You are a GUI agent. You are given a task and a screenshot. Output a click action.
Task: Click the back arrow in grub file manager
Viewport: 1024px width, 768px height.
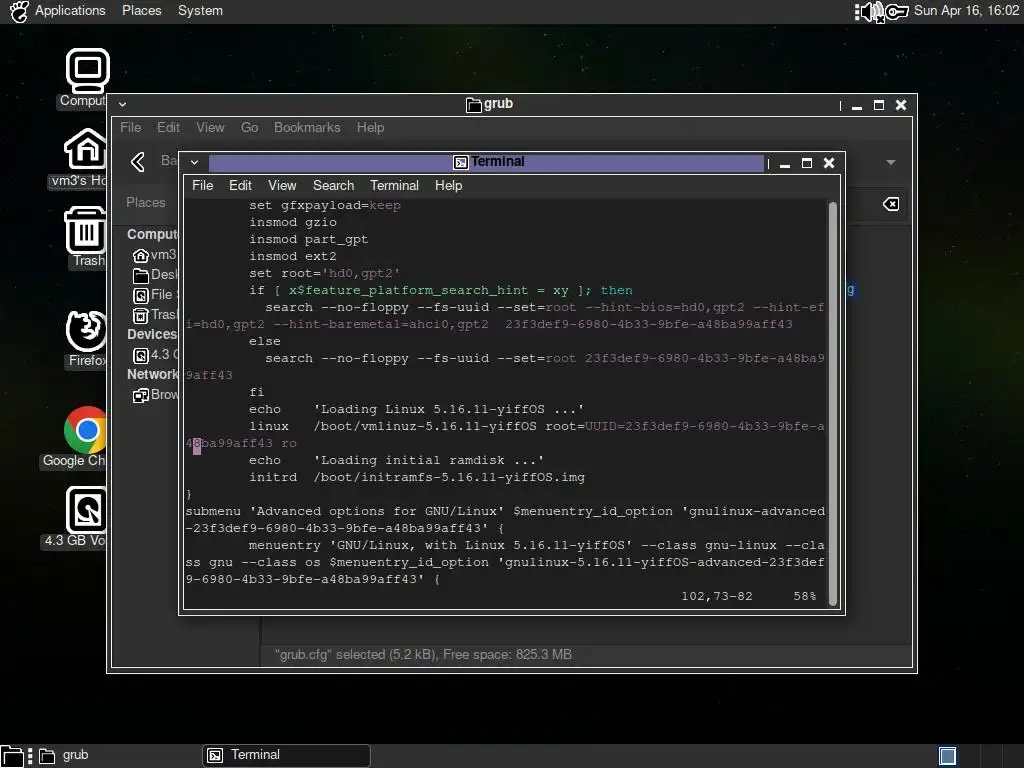[138, 162]
